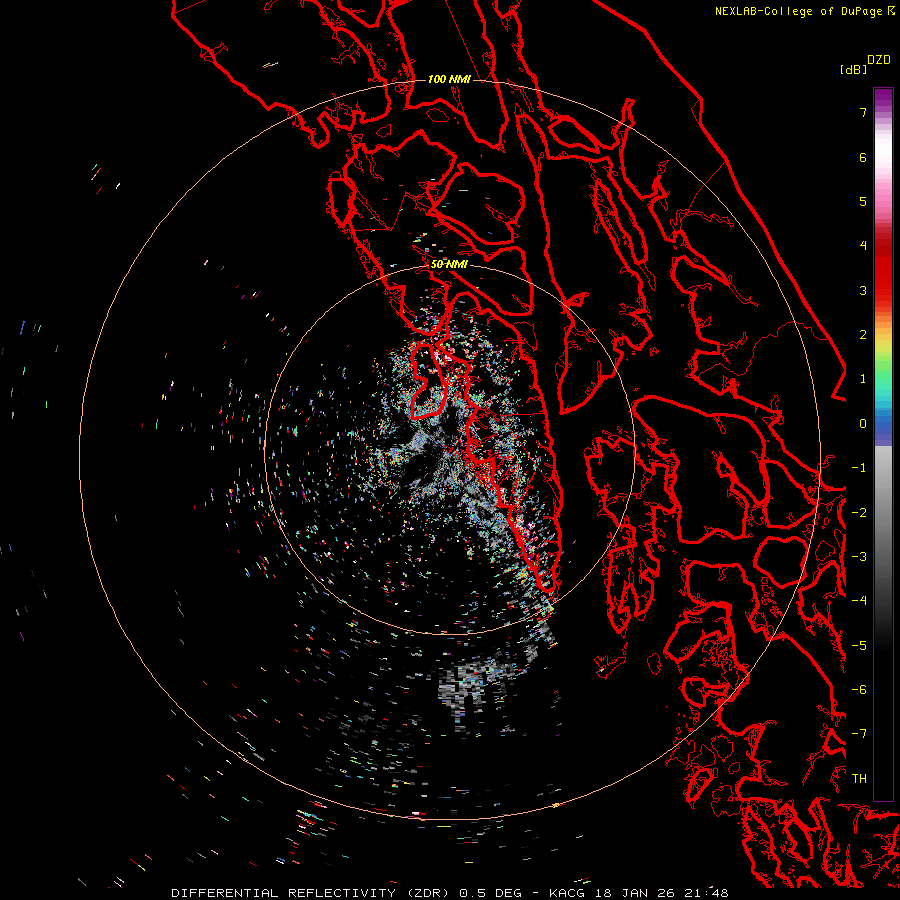Click the -4 value on the scale
The image size is (900, 900).
coord(859,601)
